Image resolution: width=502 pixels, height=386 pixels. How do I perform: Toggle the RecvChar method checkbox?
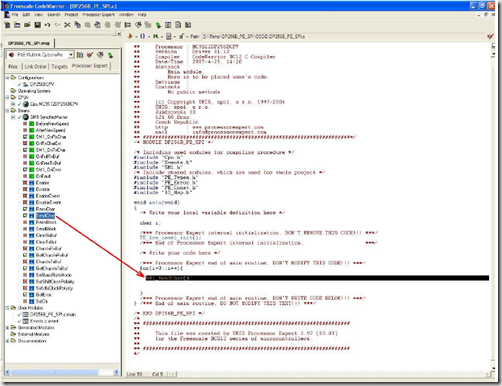coord(25,209)
